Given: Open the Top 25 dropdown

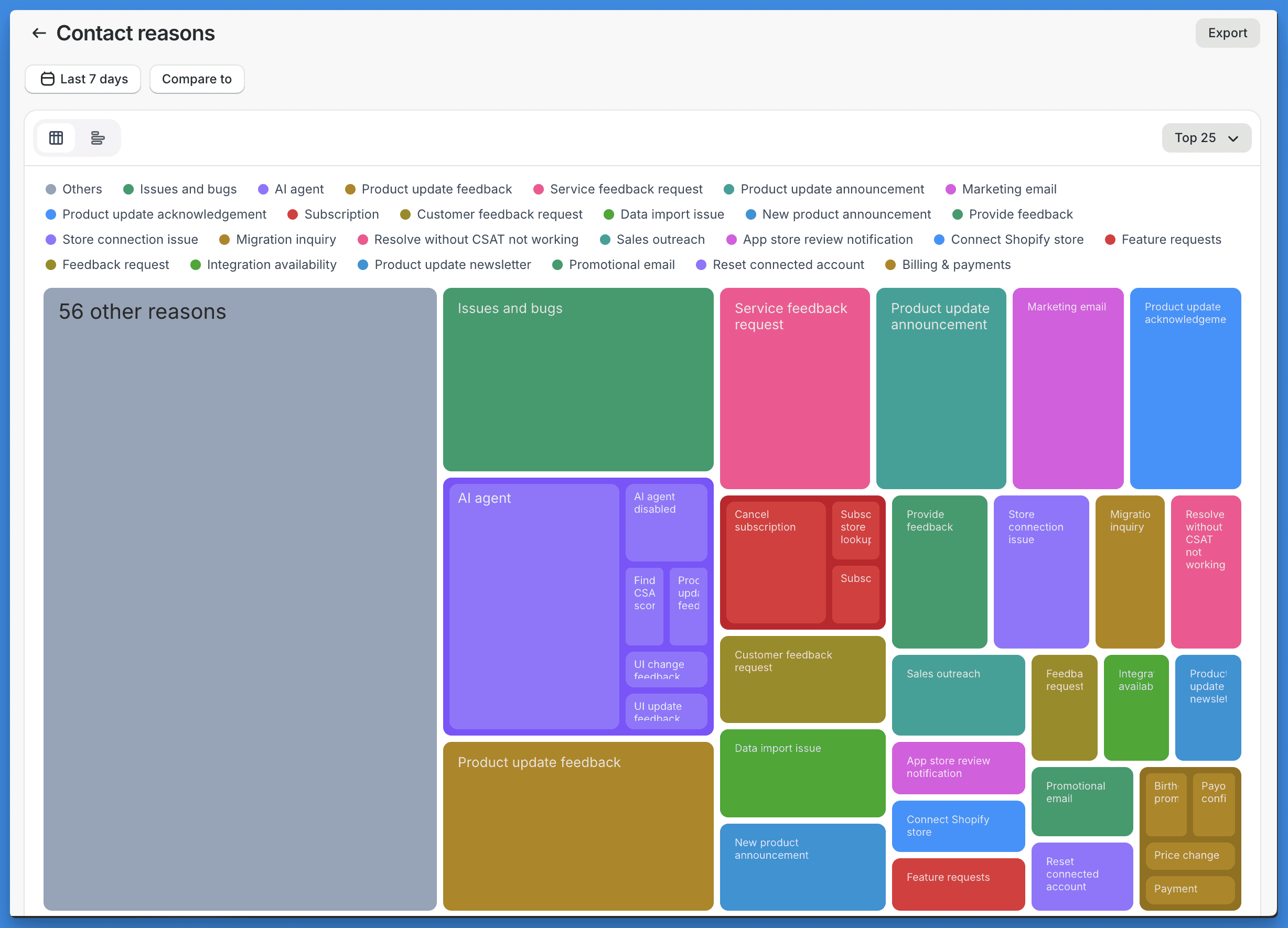Looking at the screenshot, I should point(1206,138).
